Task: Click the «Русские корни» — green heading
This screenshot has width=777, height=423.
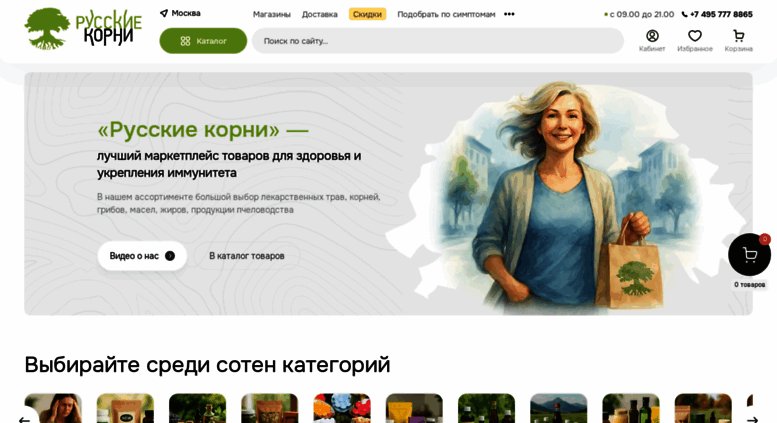Action: (203, 130)
